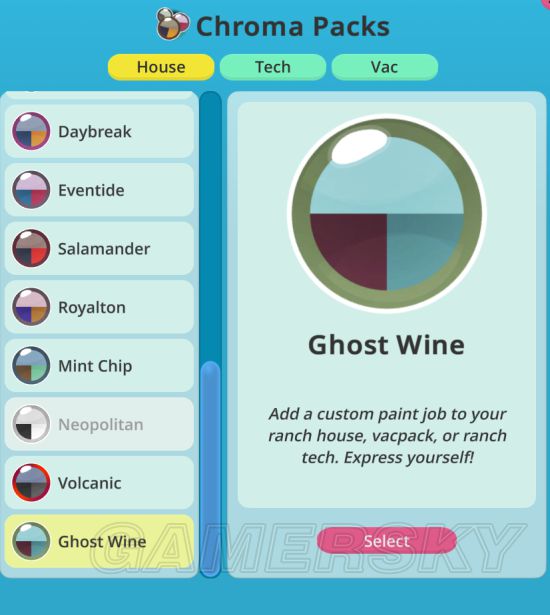Click the blue scrollbar thumb
The image size is (550, 615).
point(211,469)
